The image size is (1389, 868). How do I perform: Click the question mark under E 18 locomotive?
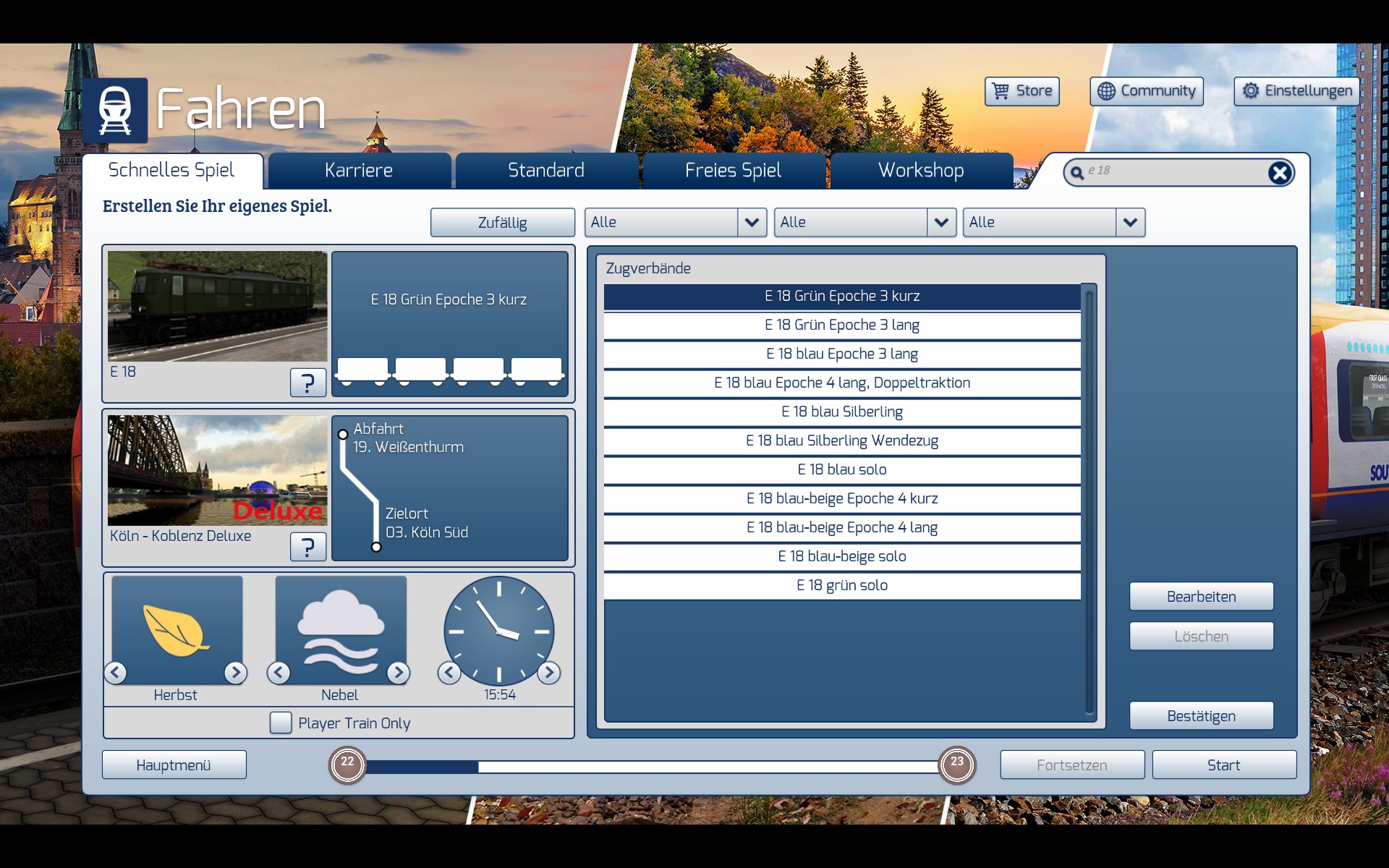307,382
